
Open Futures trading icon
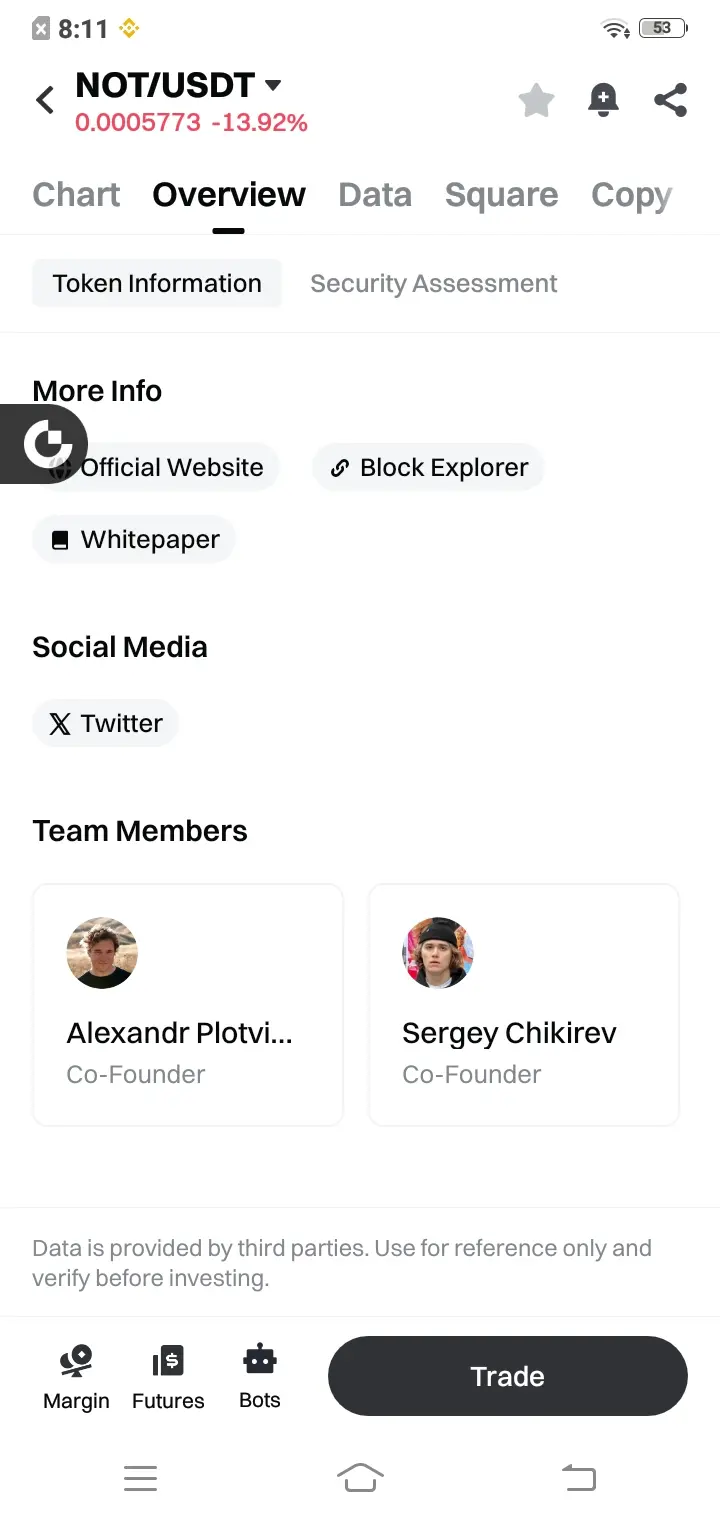168,1376
